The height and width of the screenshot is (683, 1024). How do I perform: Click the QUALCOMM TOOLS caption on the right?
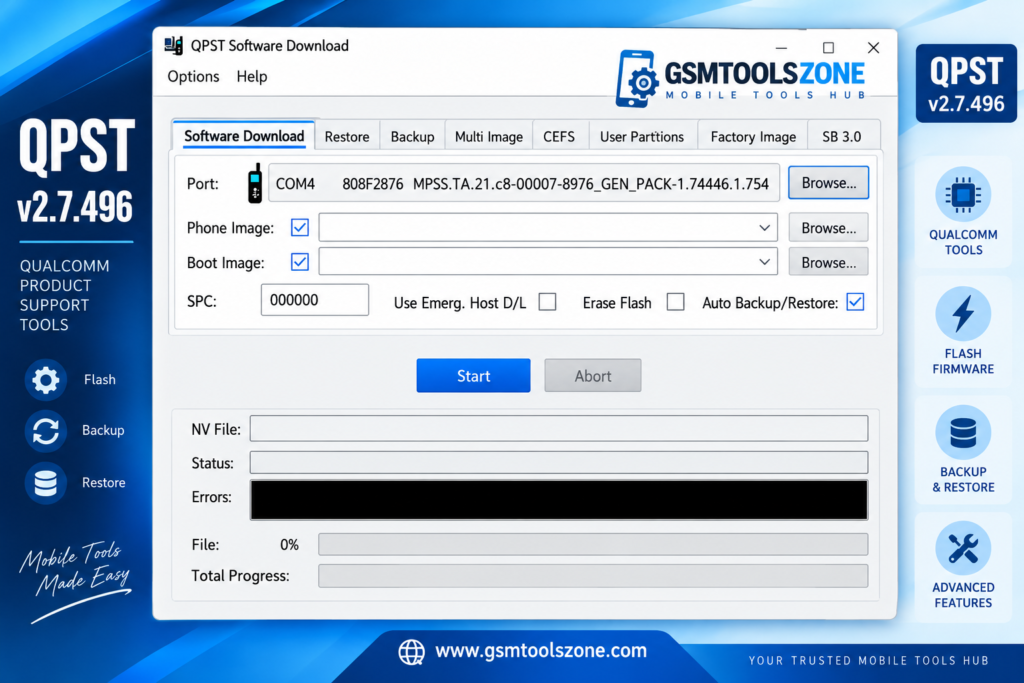[x=963, y=242]
